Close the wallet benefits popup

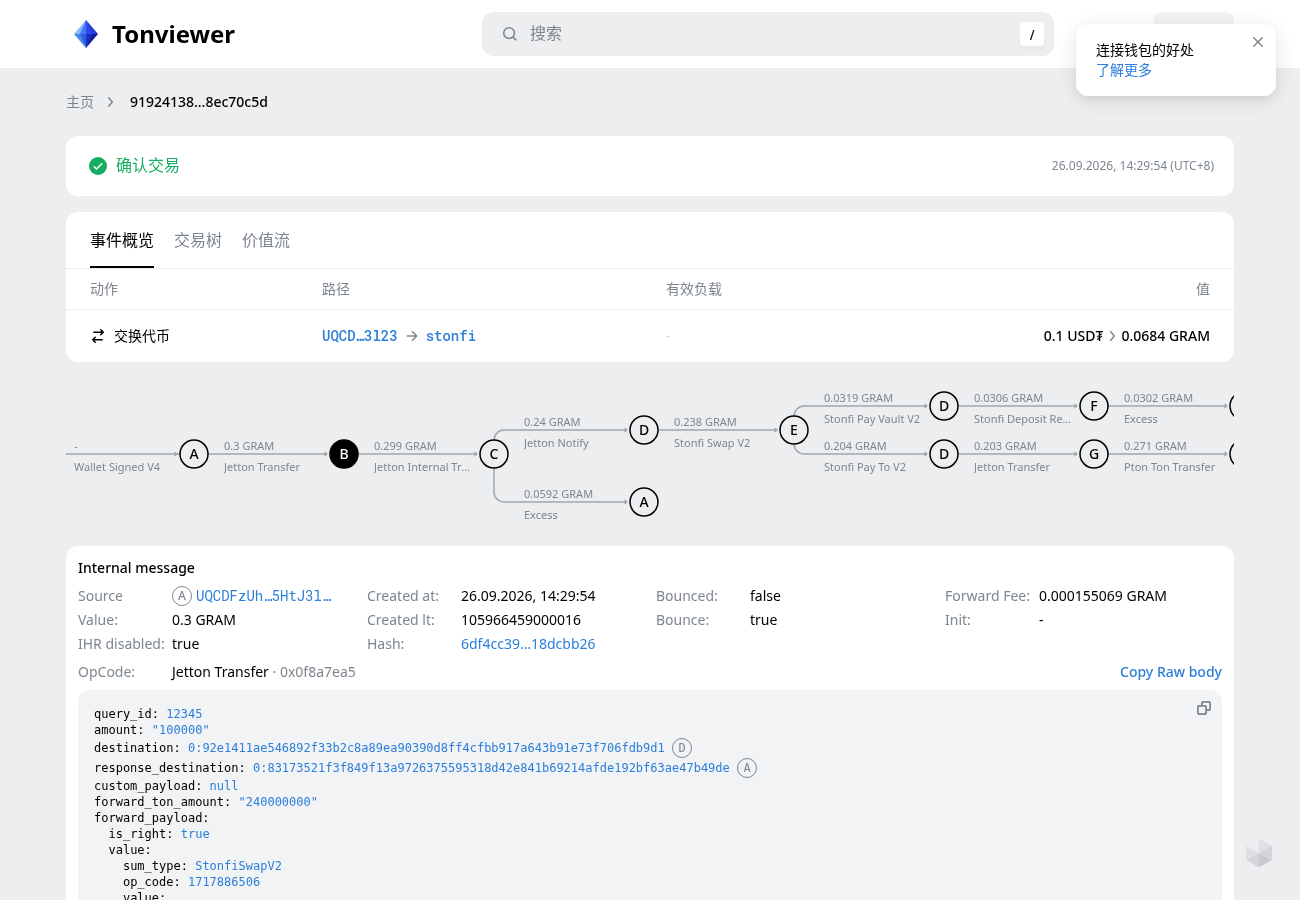pos(1258,42)
